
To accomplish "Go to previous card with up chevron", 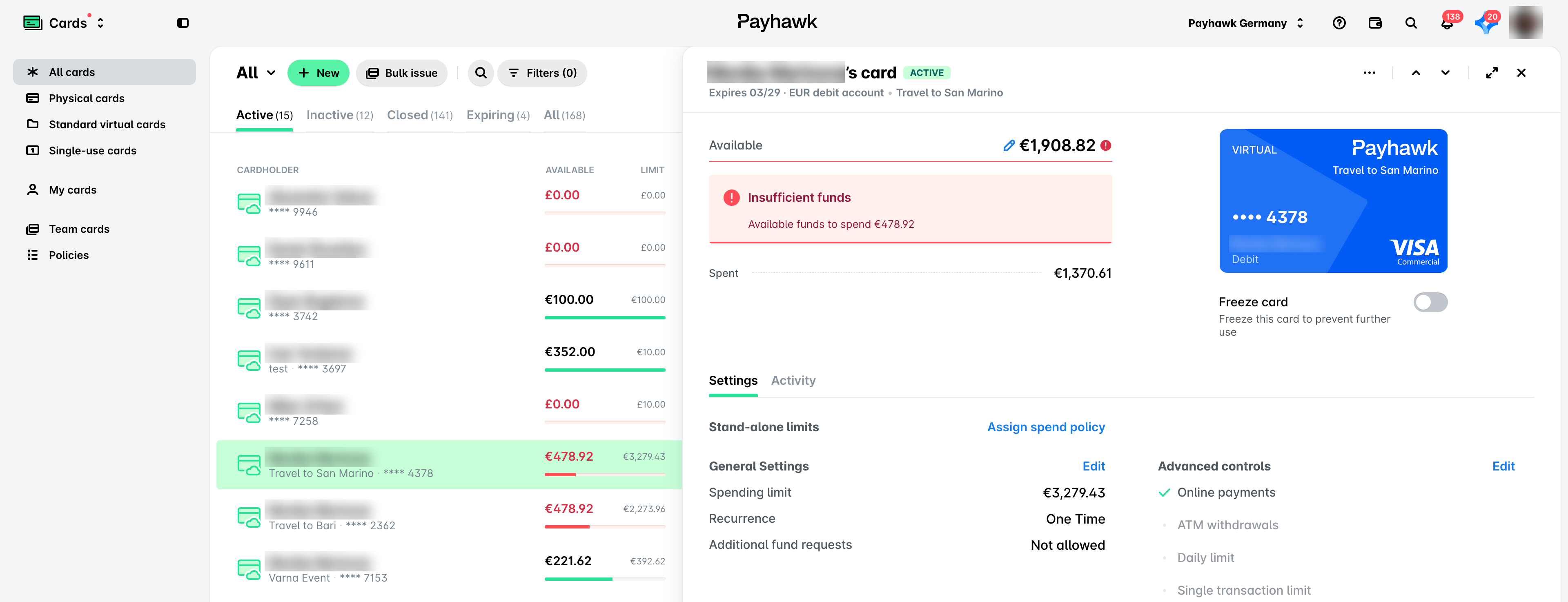I will [x=1416, y=73].
